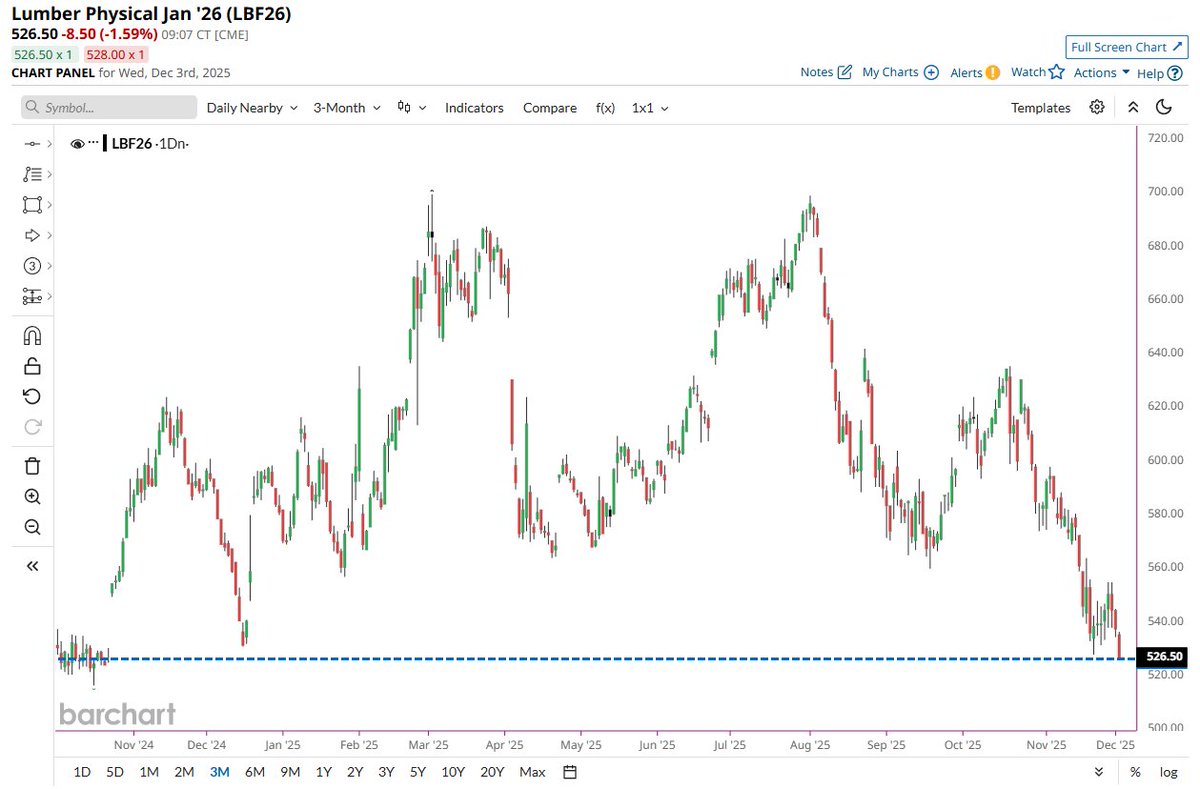Image resolution: width=1200 pixels, height=789 pixels.
Task: Select the arrow marker tool
Action: pos(32,235)
